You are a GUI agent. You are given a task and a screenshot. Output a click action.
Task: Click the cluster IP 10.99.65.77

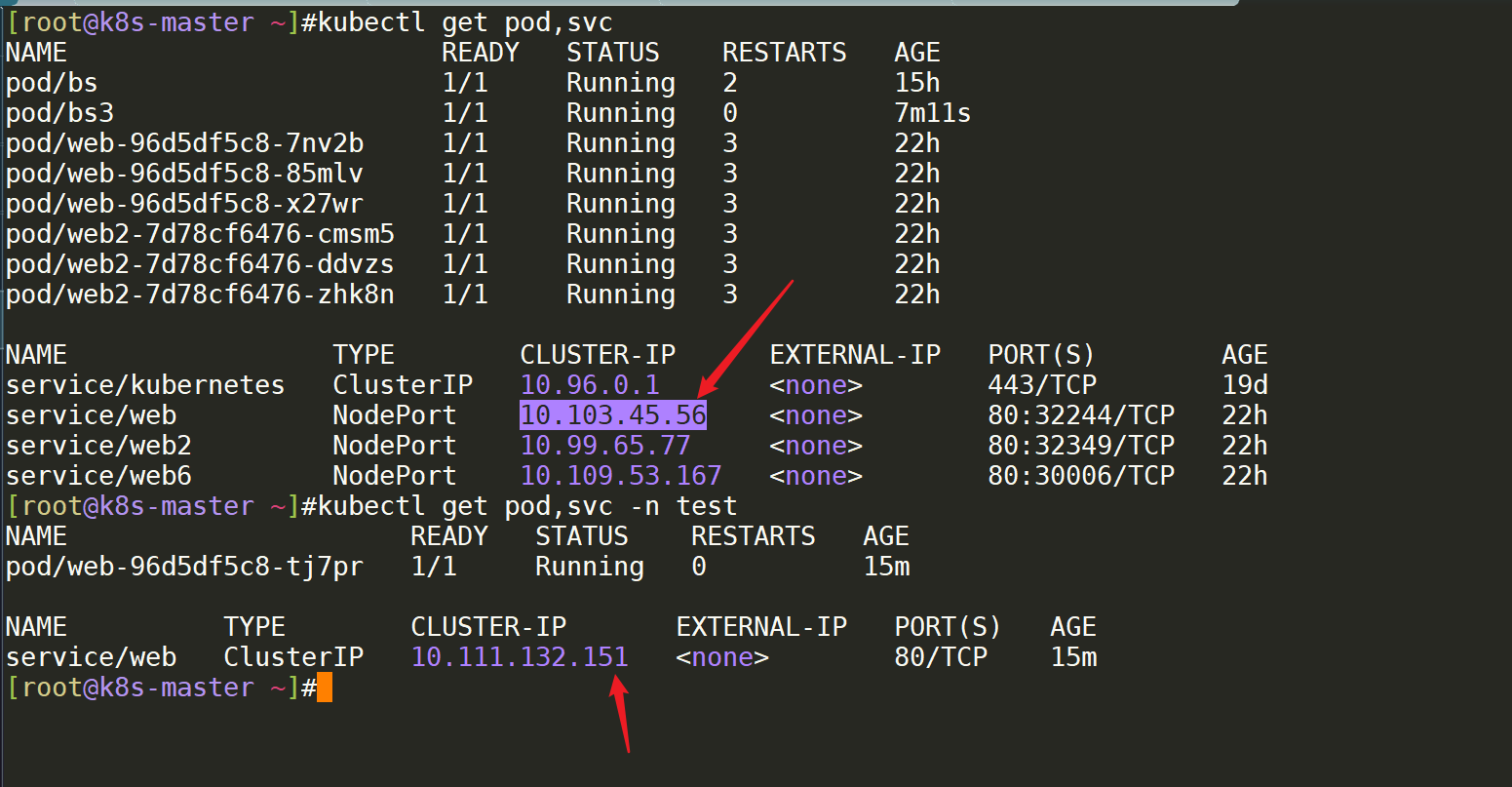click(x=605, y=446)
